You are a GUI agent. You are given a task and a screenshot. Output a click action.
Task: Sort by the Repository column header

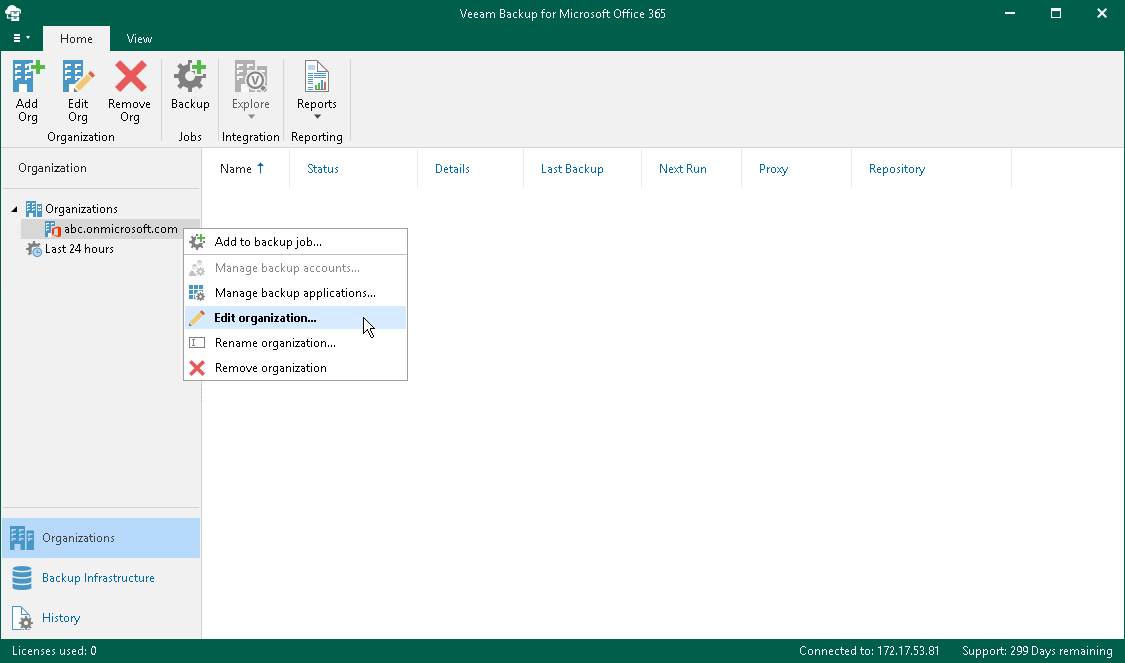[897, 169]
